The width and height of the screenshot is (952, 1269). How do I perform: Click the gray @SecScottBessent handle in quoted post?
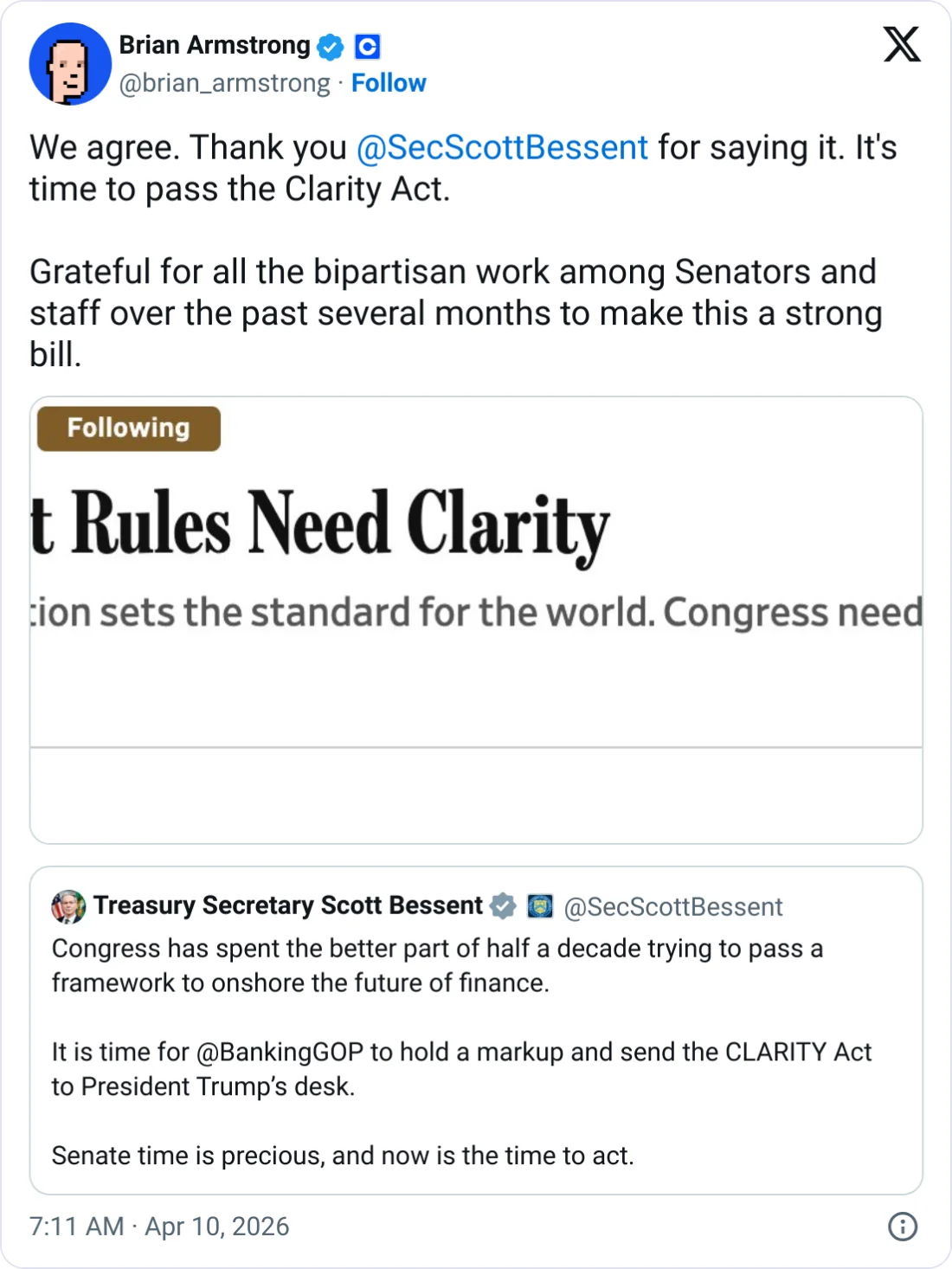click(x=672, y=907)
